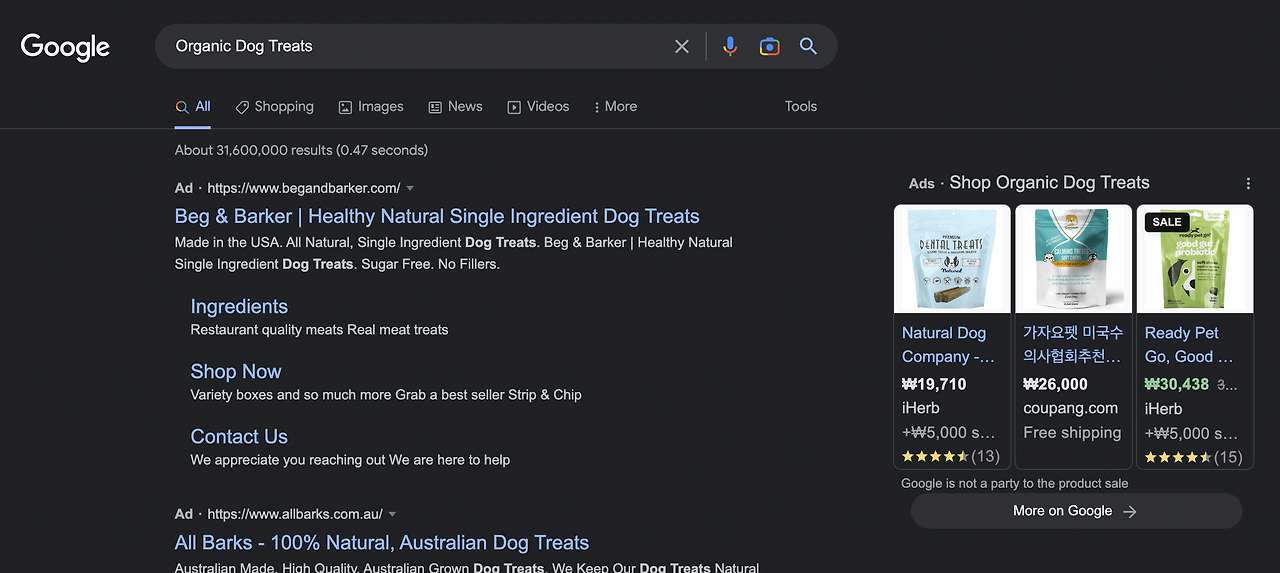
Task: Click More on Google button
Action: (1076, 511)
